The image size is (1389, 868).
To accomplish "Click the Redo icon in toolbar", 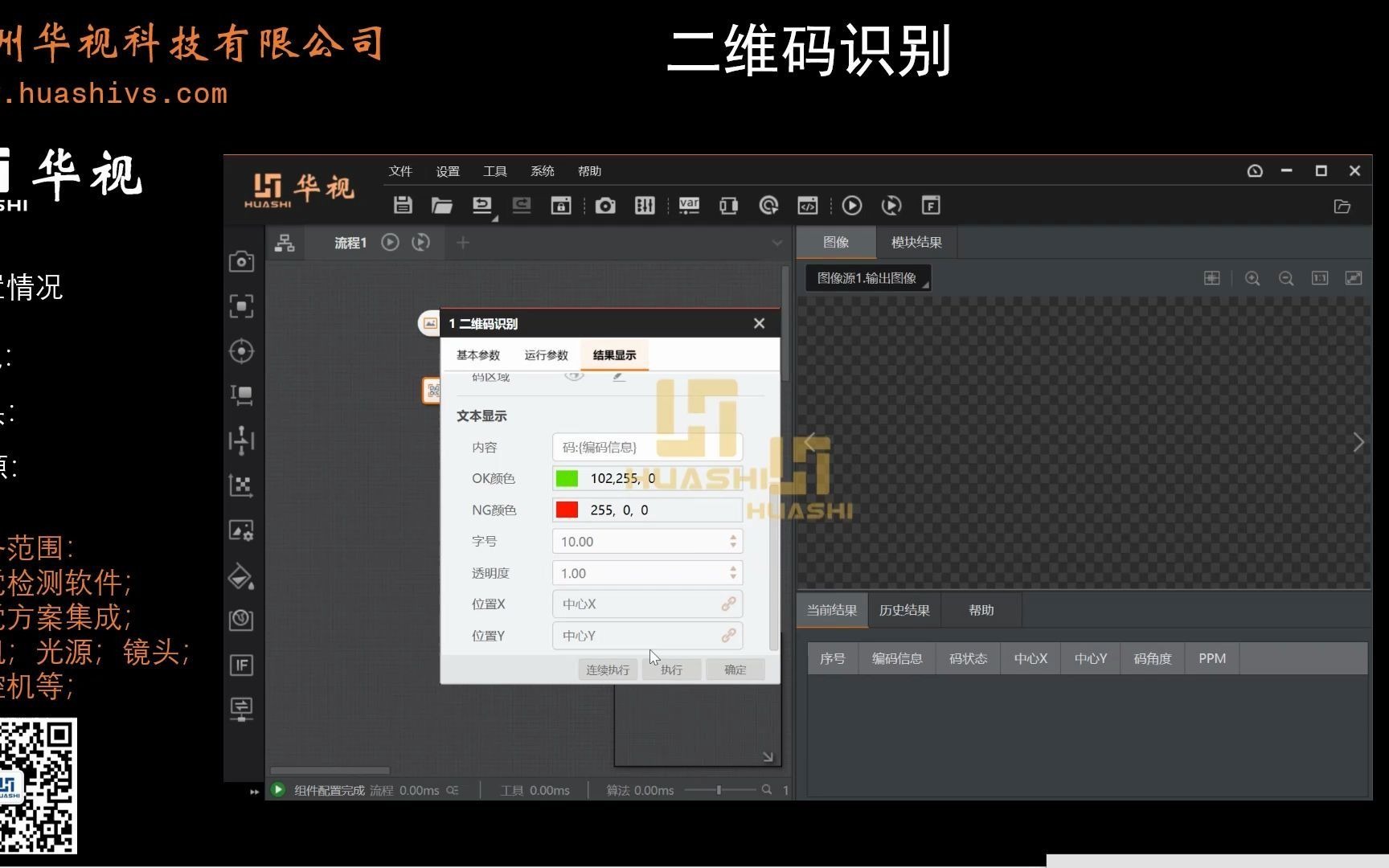I will (x=521, y=206).
